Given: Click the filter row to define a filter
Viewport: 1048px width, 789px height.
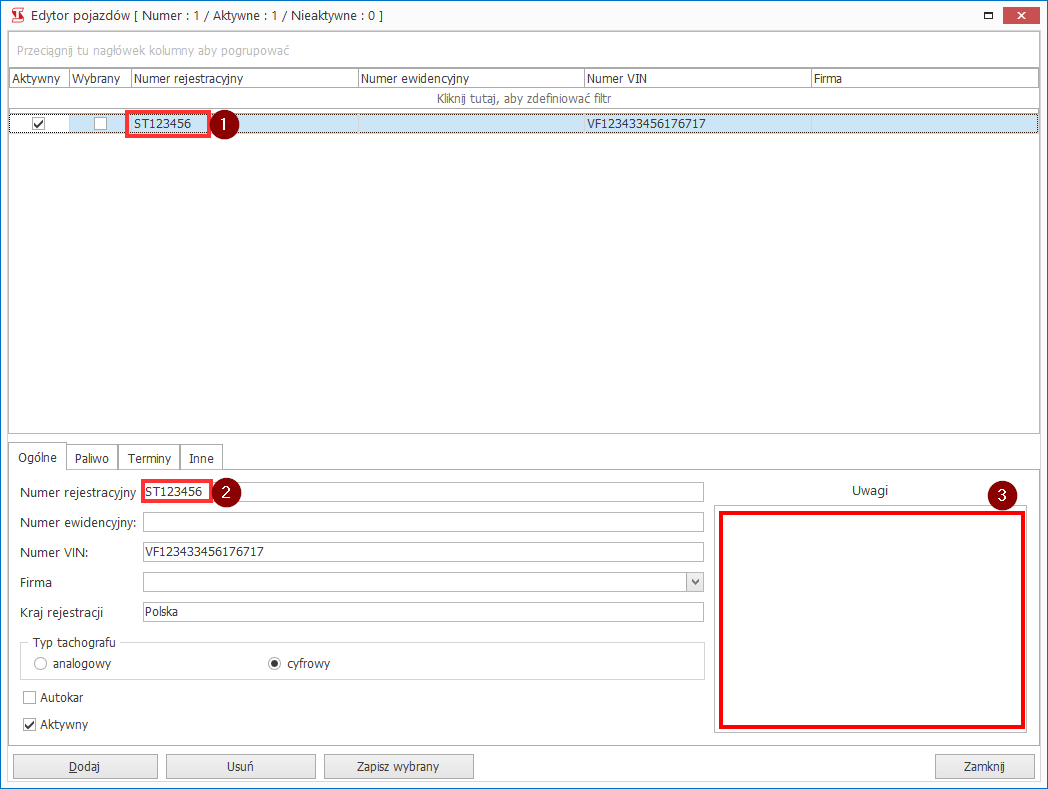Looking at the screenshot, I should click(523, 99).
